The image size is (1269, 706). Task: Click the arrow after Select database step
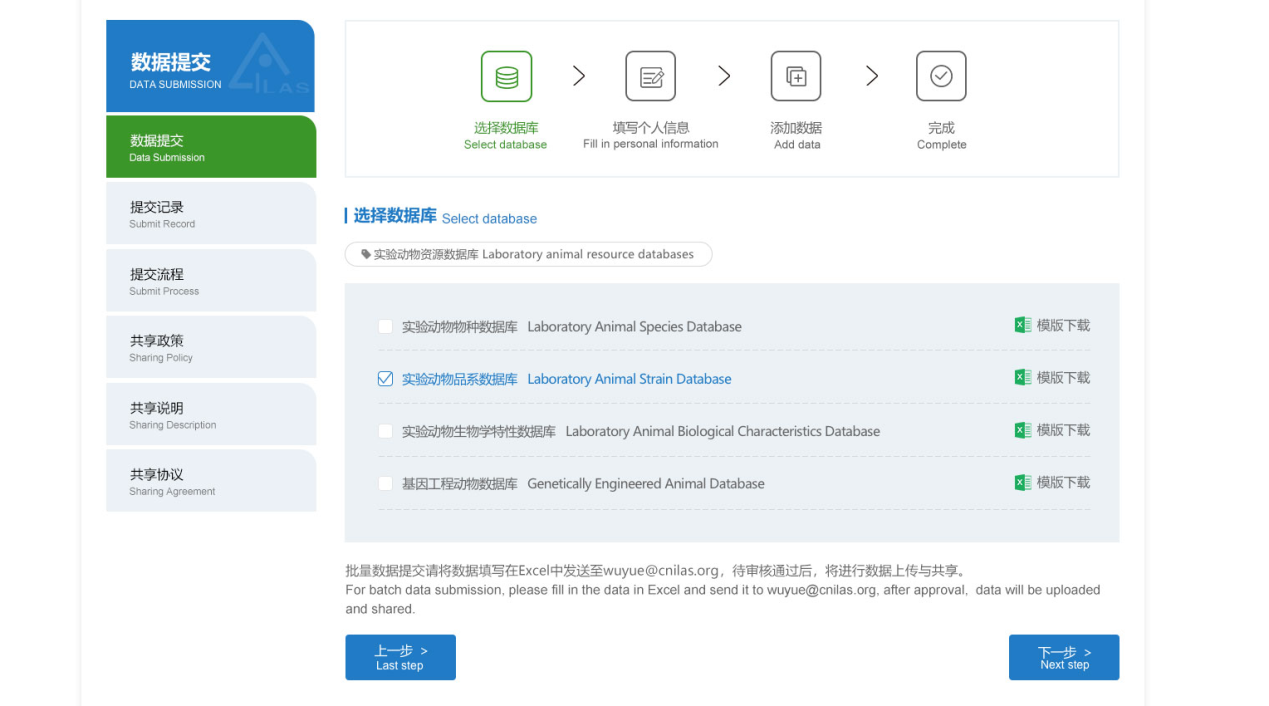(x=579, y=76)
